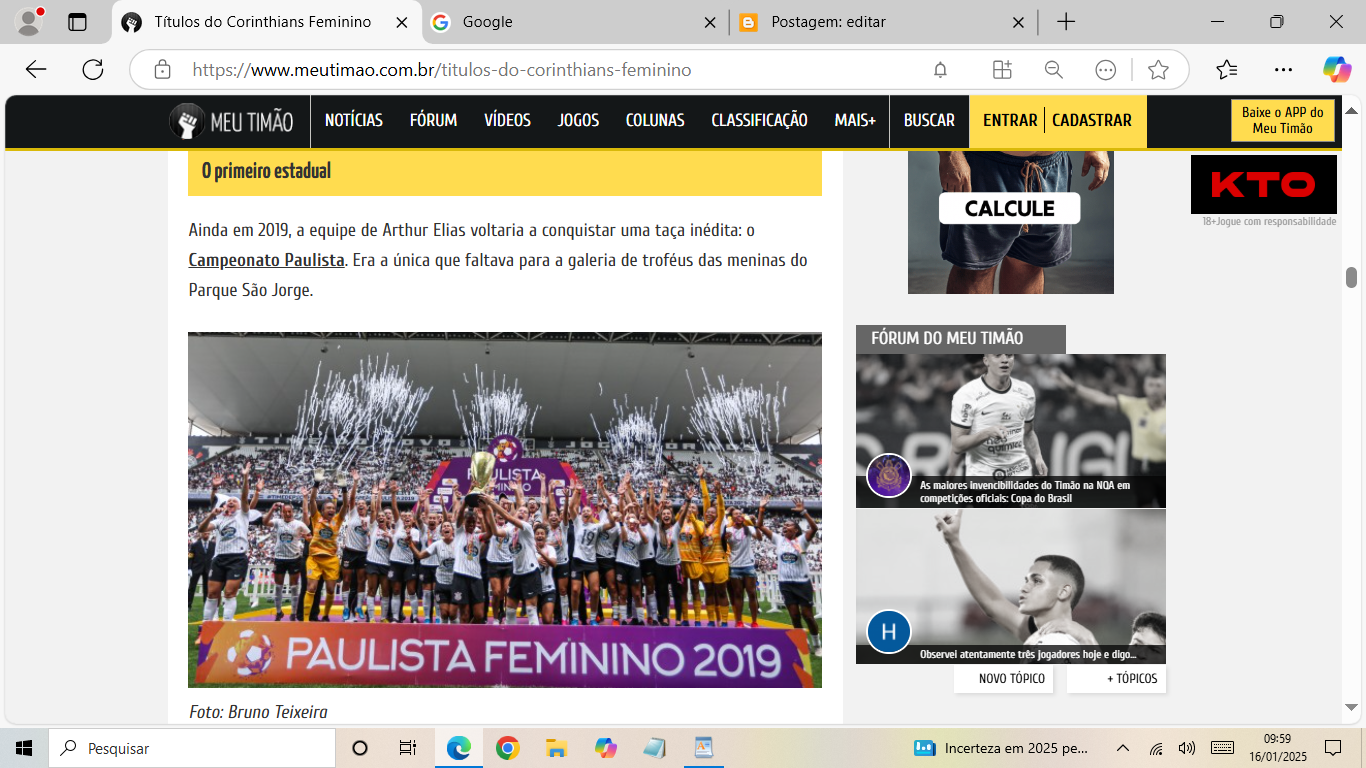Open the FÓRUM menu item

(x=433, y=120)
